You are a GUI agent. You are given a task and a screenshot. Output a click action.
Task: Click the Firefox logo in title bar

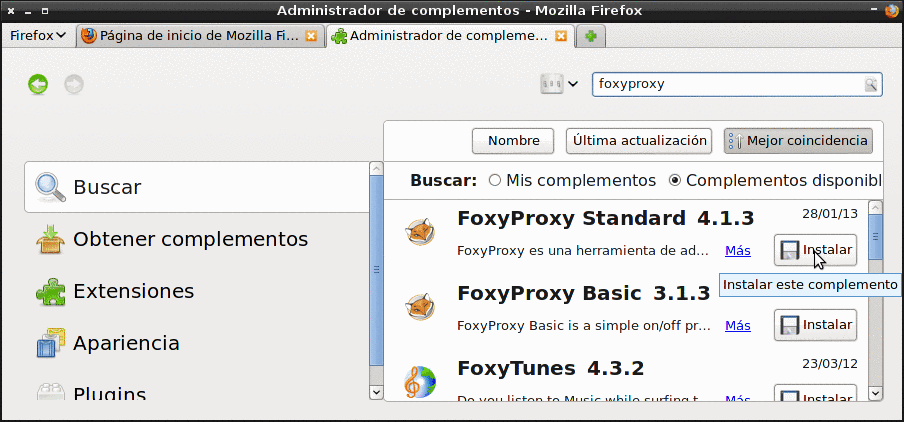coord(891,10)
